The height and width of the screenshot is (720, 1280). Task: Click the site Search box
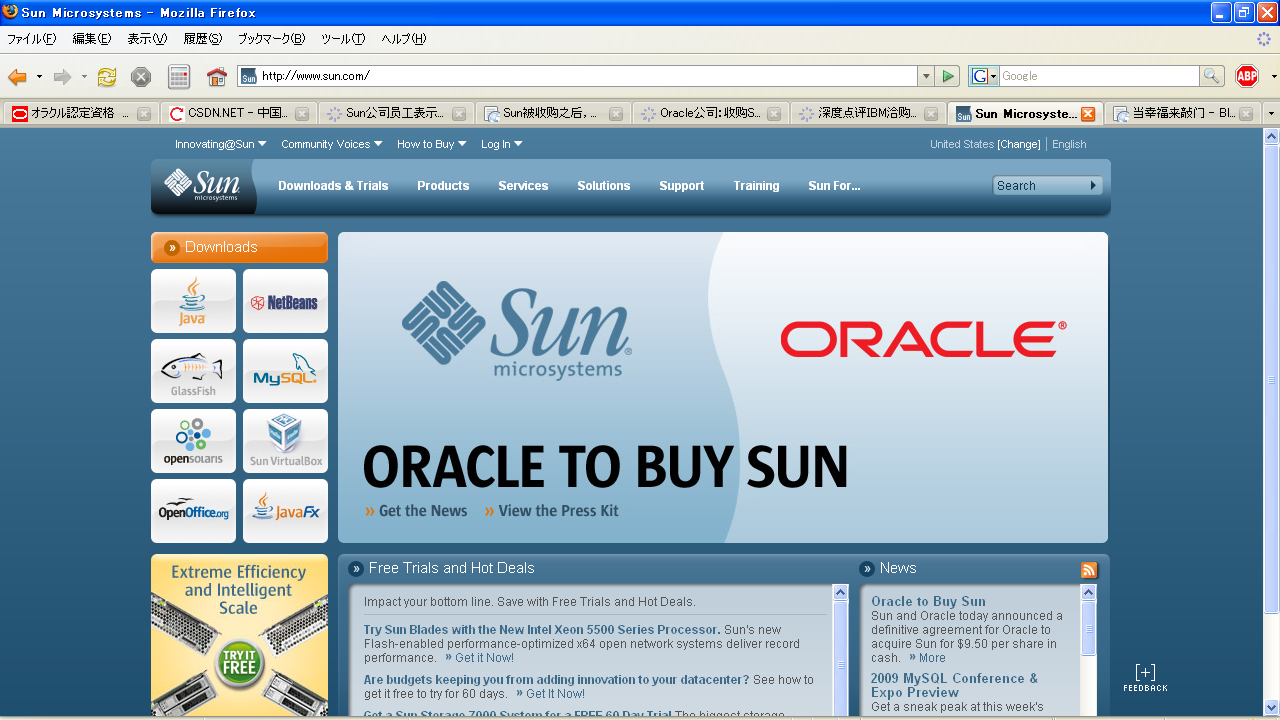(1040, 185)
